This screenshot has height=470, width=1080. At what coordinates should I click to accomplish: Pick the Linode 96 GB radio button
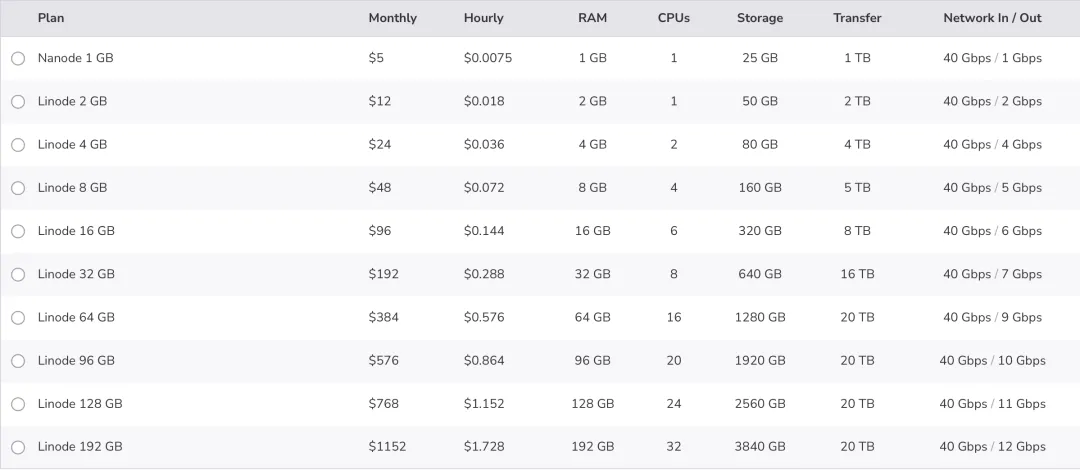tap(18, 361)
